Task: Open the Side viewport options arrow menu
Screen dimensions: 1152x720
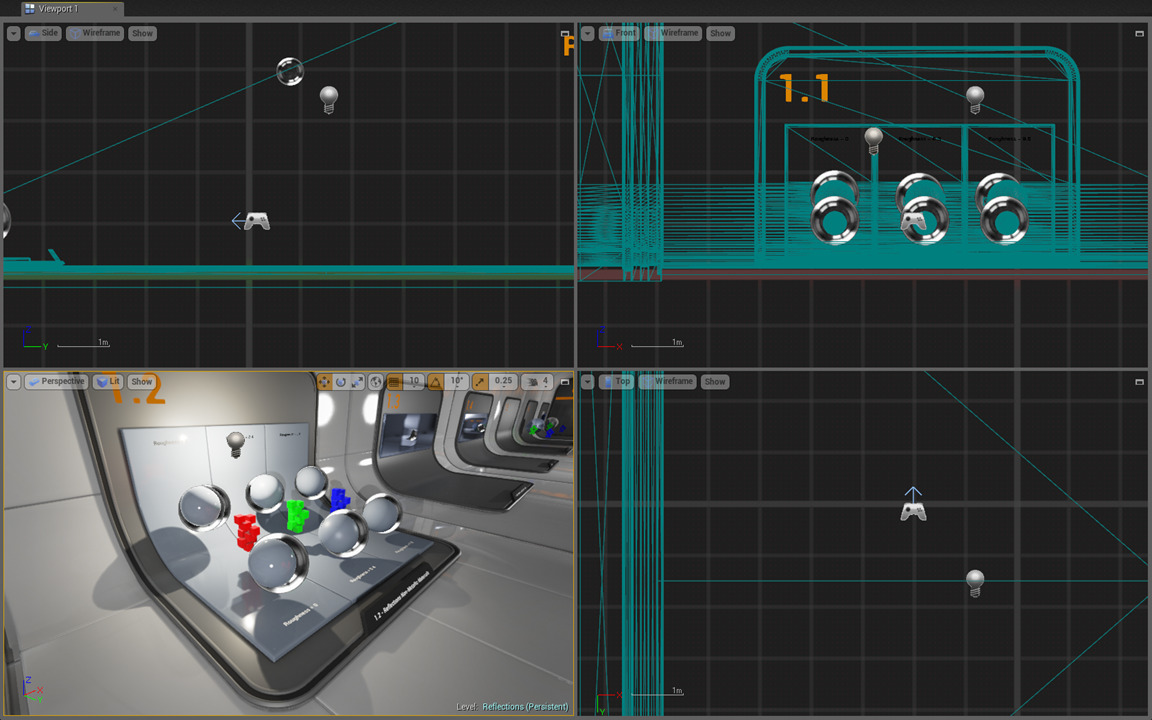Action: 13,33
